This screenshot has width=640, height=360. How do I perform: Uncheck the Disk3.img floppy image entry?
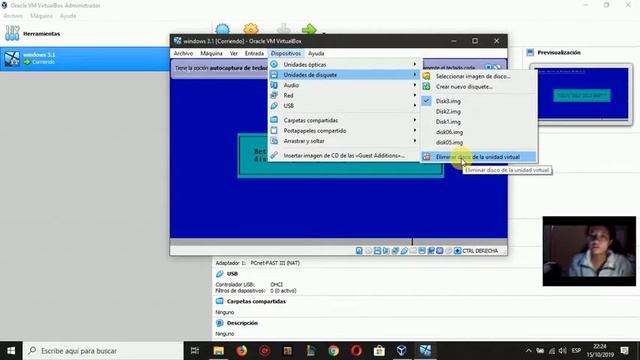pyautogui.click(x=478, y=101)
